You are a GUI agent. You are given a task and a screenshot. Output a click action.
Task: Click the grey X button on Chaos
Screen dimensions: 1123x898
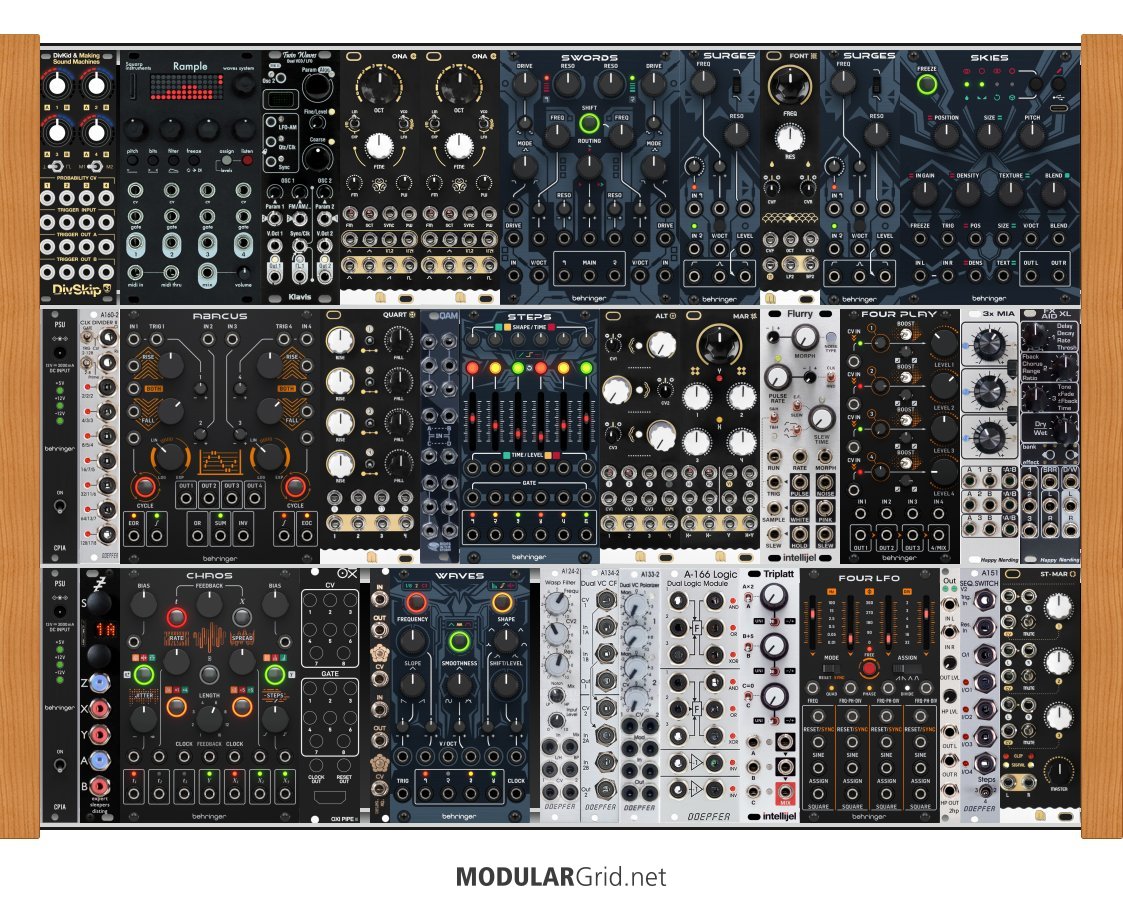pyautogui.click(x=242, y=617)
